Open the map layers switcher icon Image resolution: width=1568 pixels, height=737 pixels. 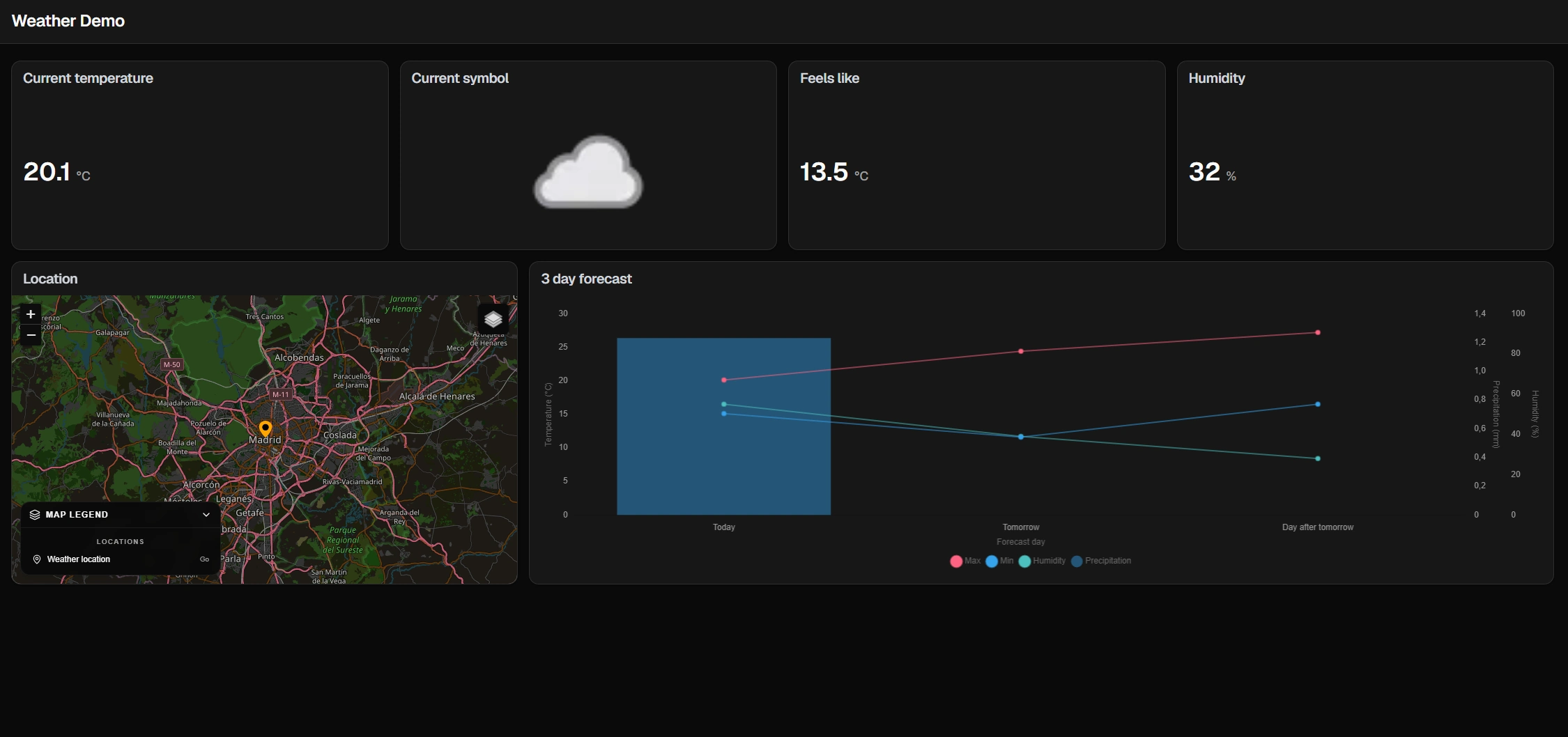(x=493, y=319)
